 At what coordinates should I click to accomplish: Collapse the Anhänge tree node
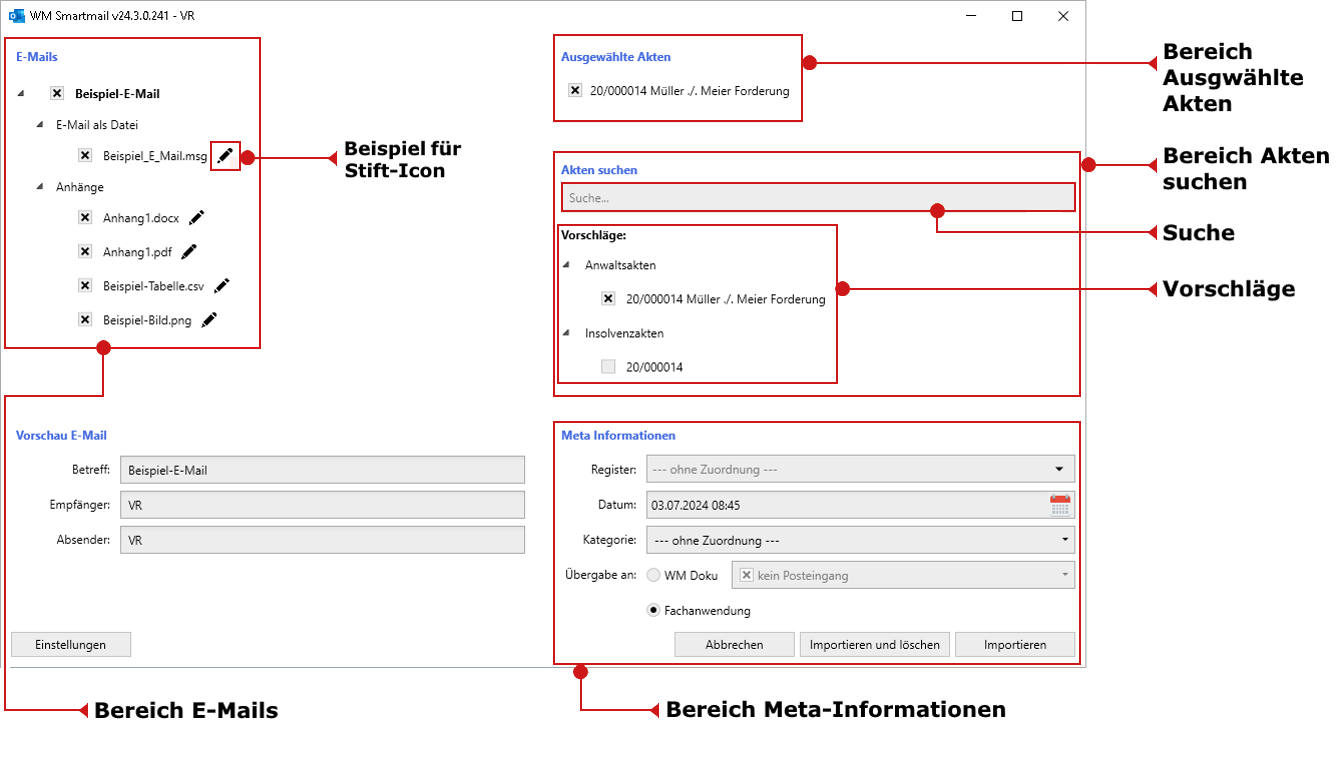tap(40, 187)
